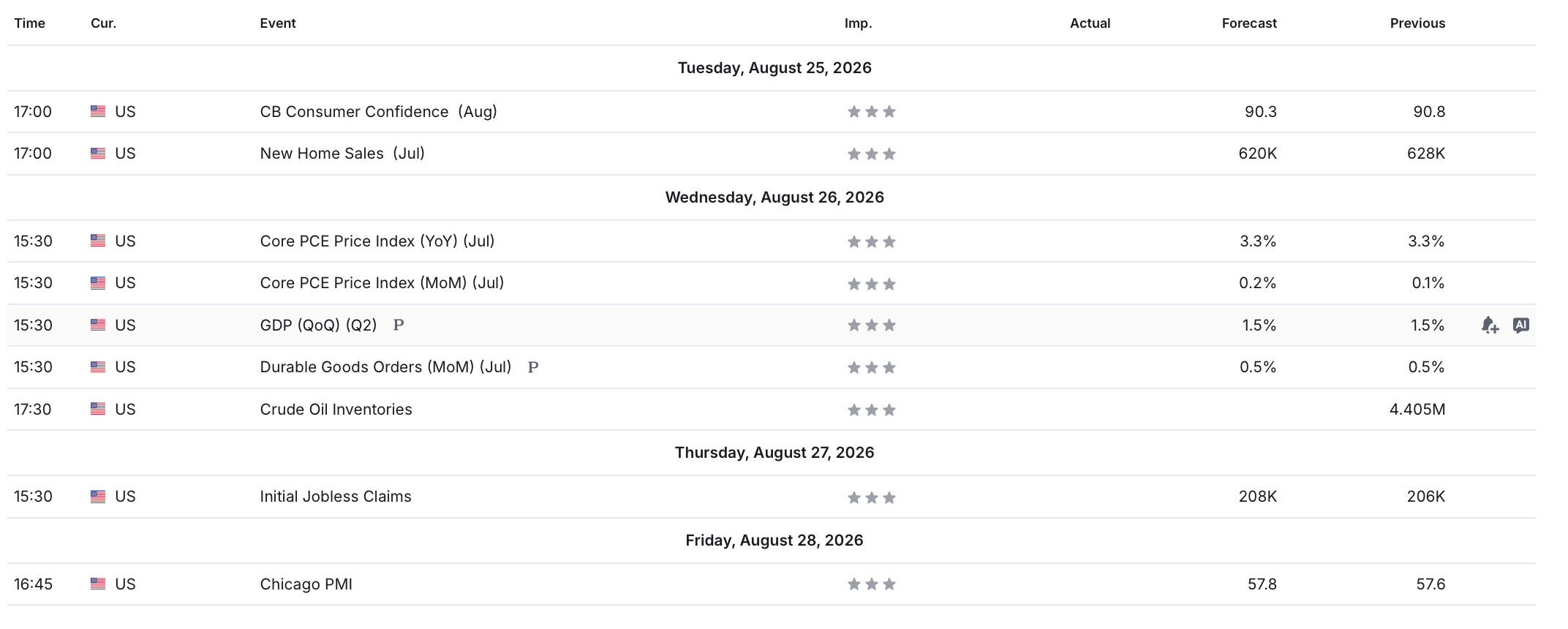The image size is (1568, 629).
Task: Open the GDP (QoQ) (Q2) event
Action: pyautogui.click(x=318, y=325)
